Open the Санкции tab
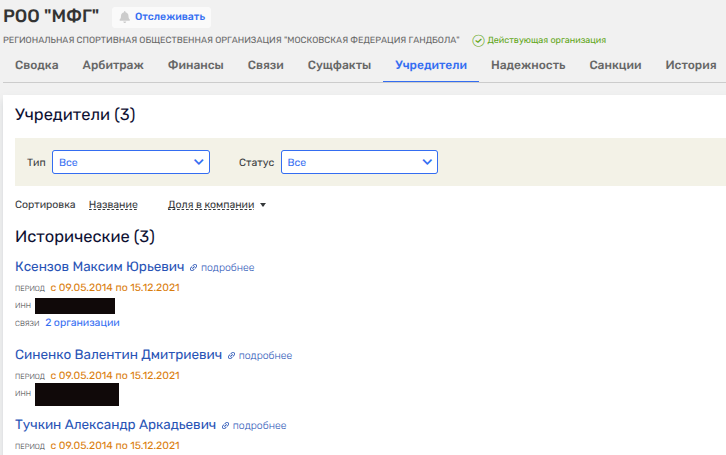 pos(615,66)
